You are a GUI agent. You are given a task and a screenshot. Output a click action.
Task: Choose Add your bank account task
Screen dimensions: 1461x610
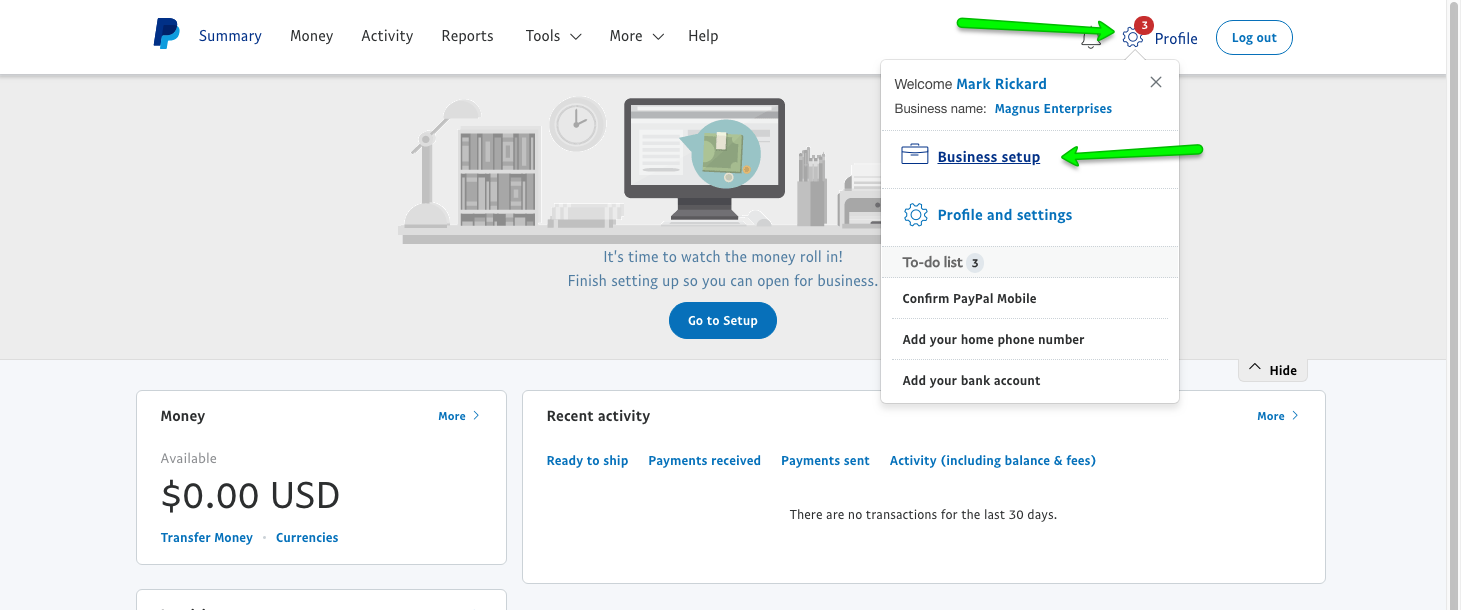[x=971, y=380]
